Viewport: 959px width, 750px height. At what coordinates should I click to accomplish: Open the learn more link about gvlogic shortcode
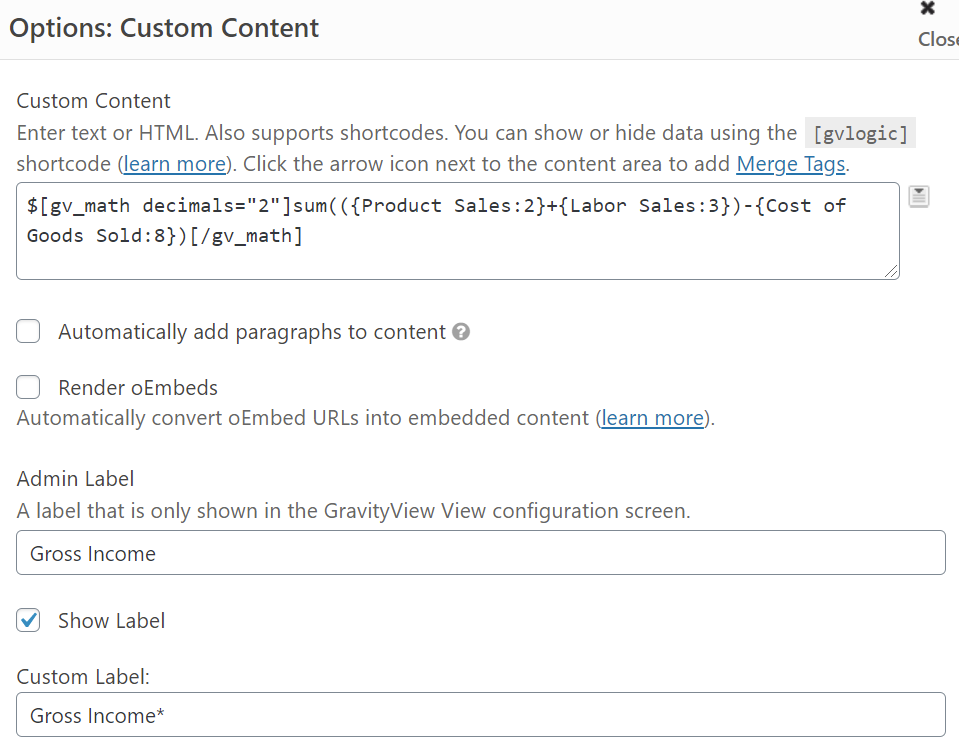(174, 163)
